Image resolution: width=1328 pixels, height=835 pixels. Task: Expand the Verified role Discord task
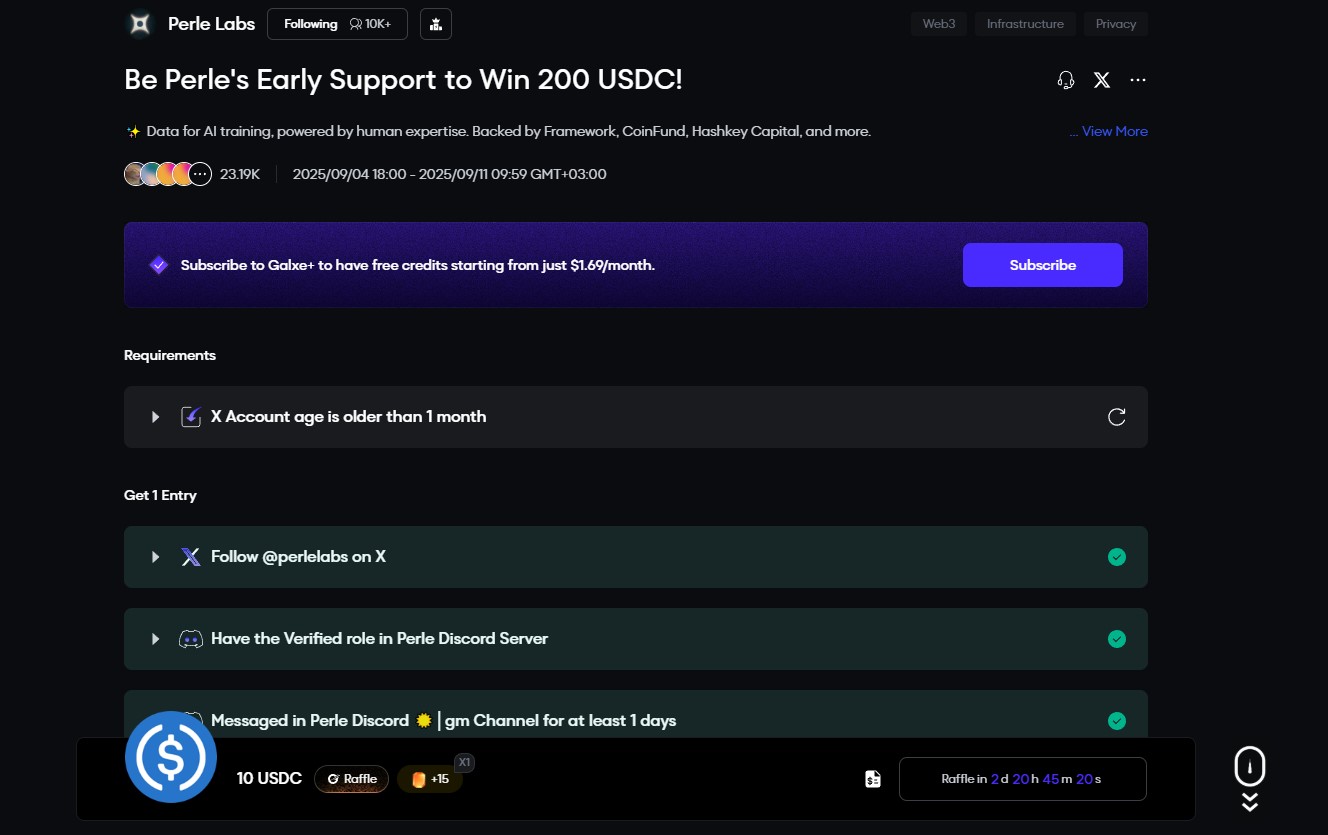[155, 639]
